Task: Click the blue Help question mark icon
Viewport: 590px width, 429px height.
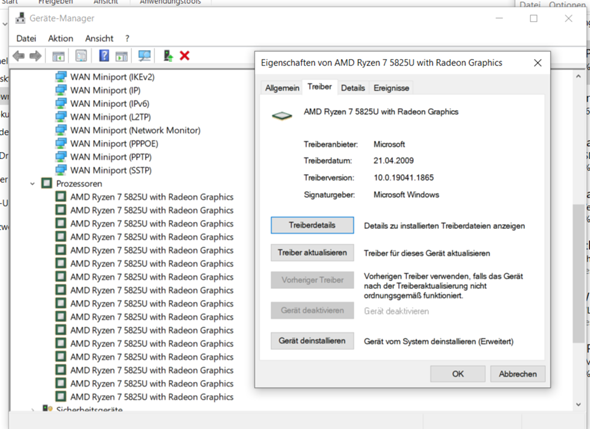Action: point(104,56)
